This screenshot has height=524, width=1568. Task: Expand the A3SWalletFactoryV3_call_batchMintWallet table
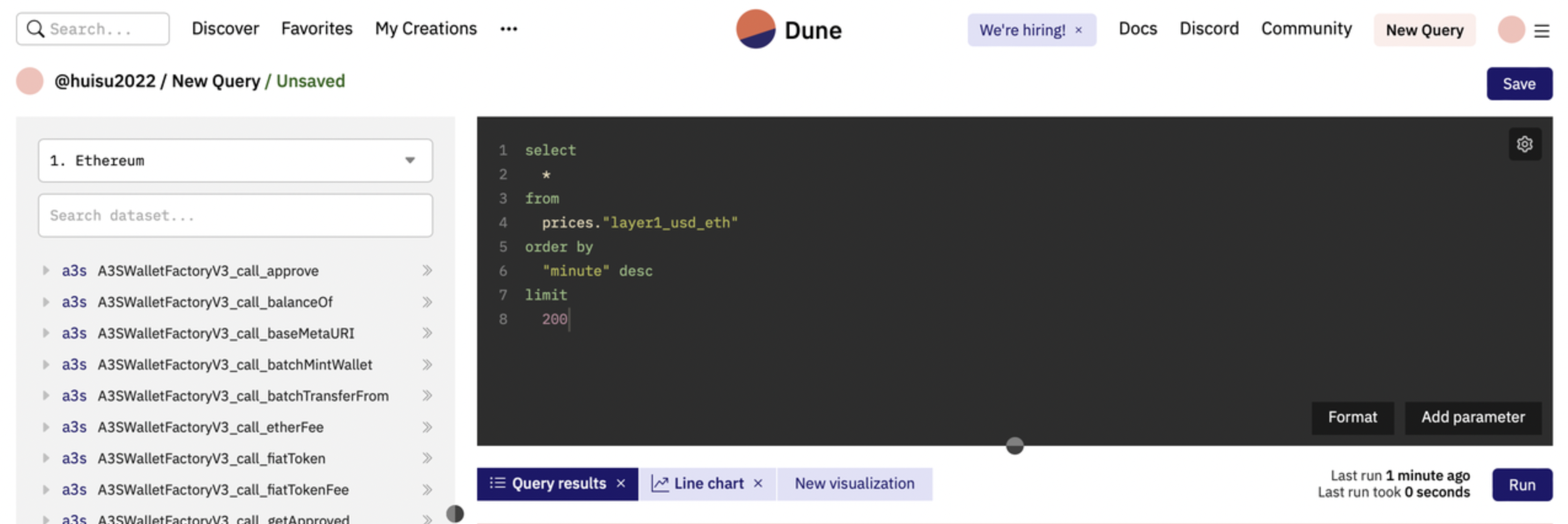(x=46, y=365)
